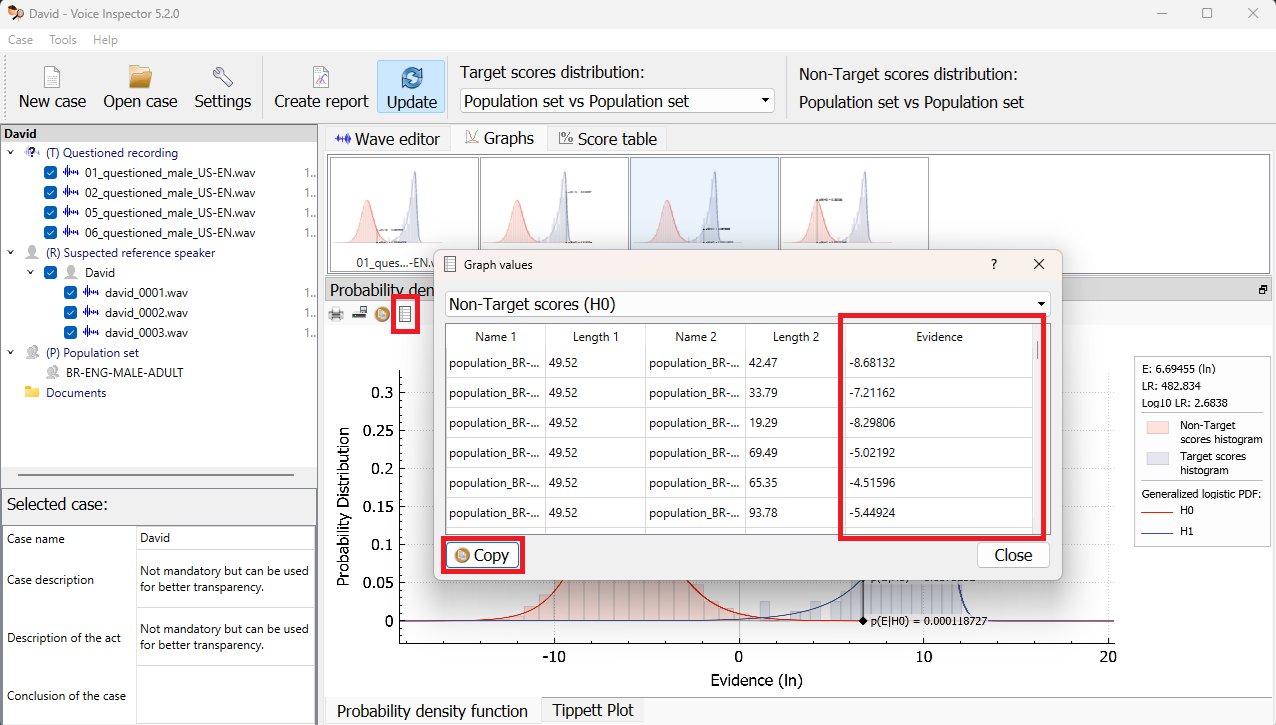
Task: Open the Case menu
Action: (x=20, y=40)
